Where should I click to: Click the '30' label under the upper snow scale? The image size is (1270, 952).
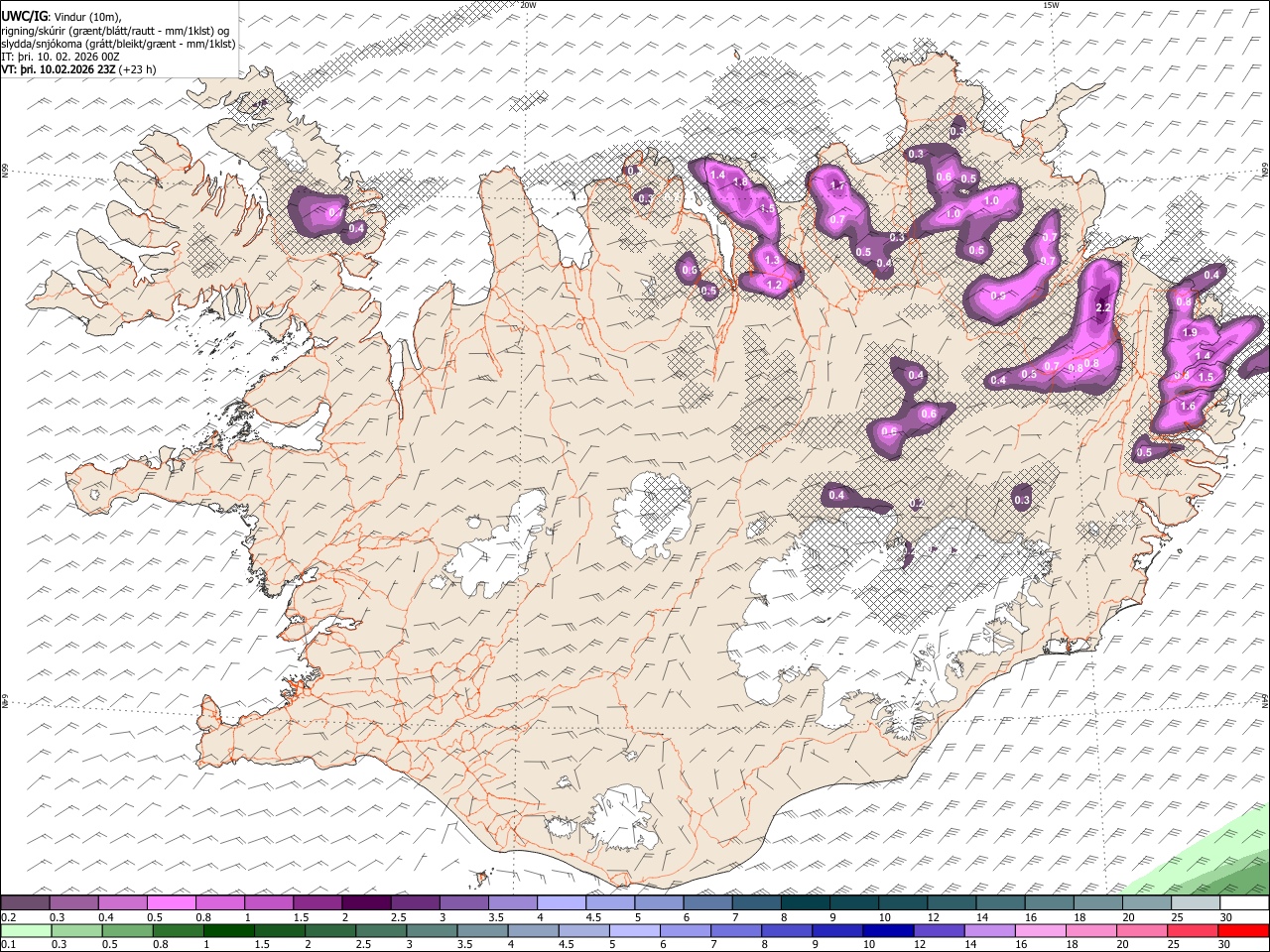(1226, 917)
